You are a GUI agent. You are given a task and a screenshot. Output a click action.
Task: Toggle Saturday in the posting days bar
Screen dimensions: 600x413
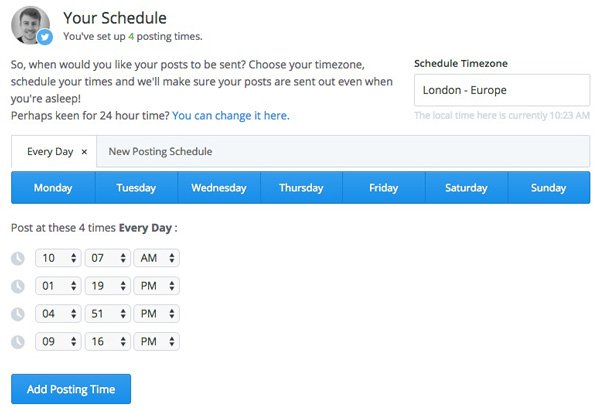[x=466, y=188]
